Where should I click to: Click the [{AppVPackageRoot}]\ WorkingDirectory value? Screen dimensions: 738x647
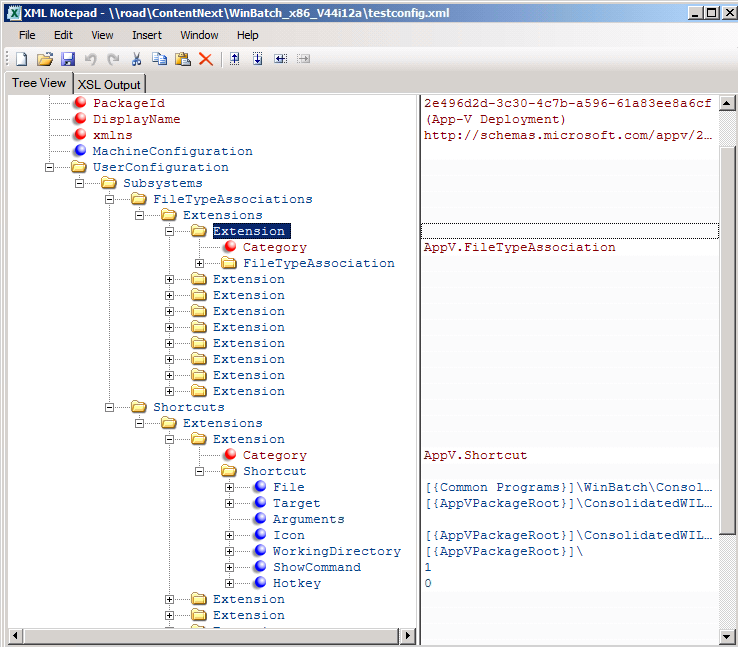(505, 551)
